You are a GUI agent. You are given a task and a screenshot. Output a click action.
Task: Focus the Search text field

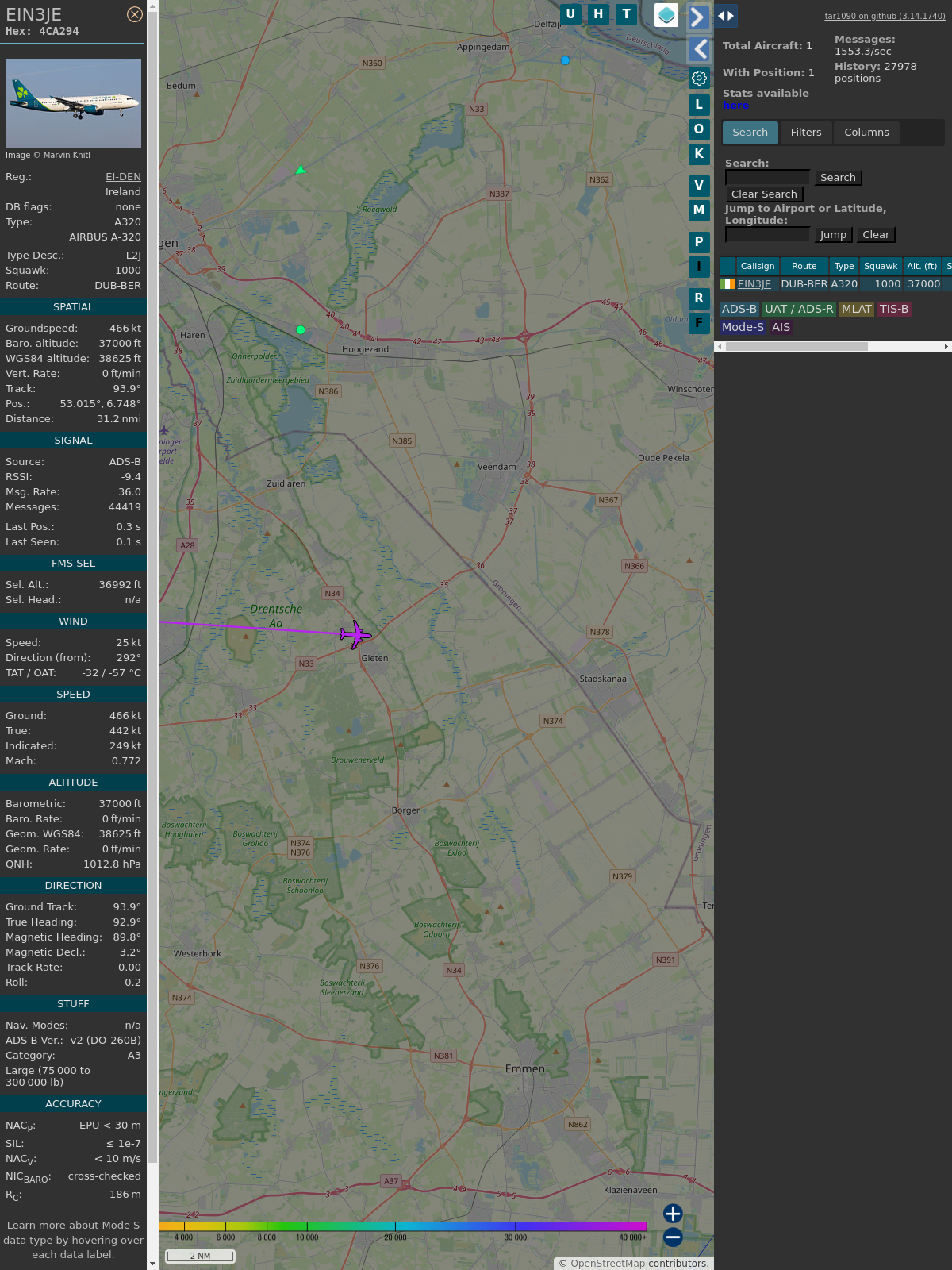point(767,178)
